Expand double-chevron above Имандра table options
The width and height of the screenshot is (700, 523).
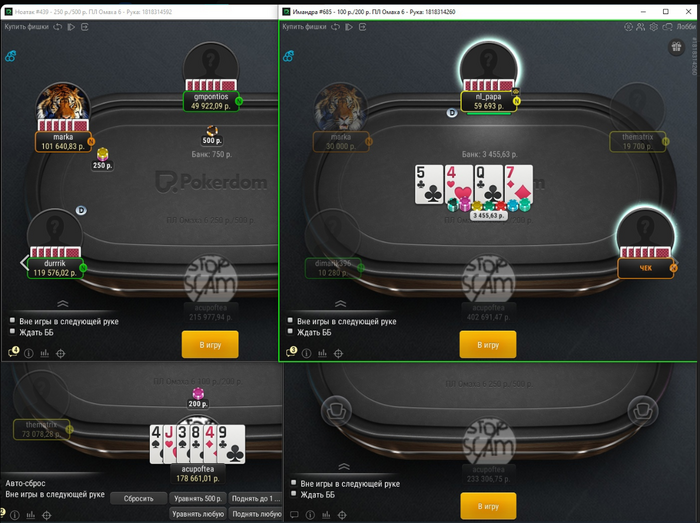pos(341,304)
